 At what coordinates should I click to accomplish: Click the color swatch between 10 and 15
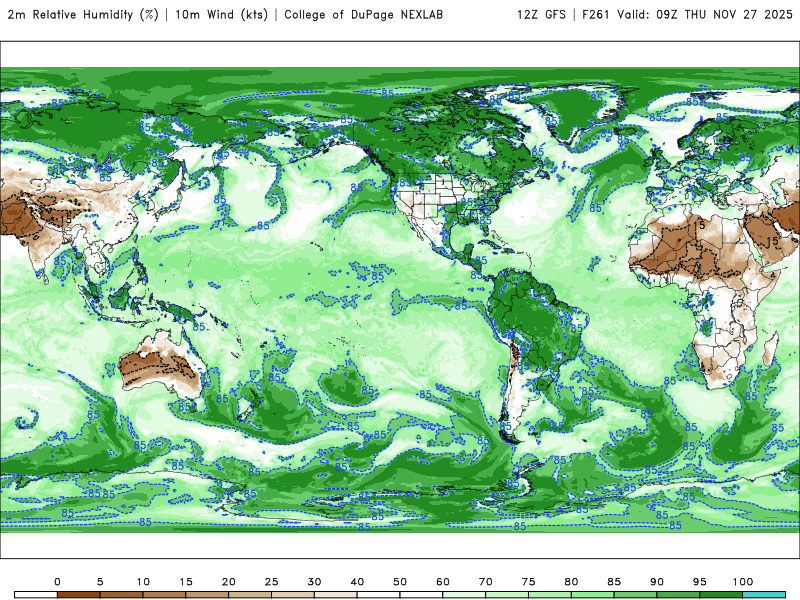tap(164, 595)
